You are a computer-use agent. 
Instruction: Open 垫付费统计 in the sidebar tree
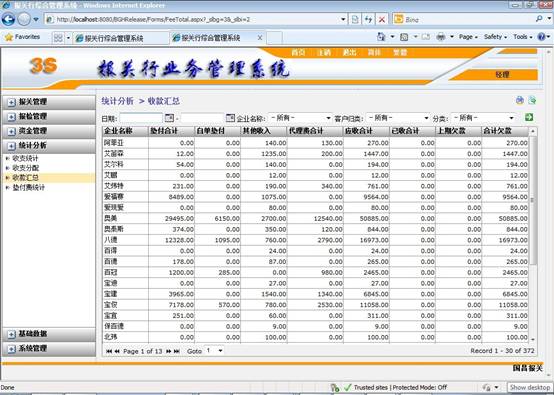pyautogui.click(x=29, y=188)
